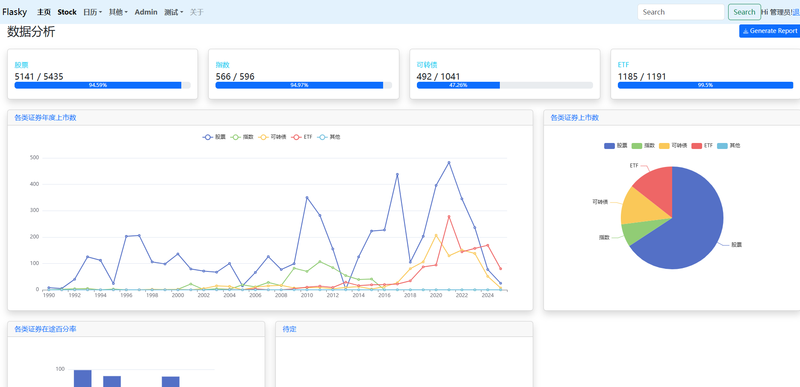
Task: Toggle 可转债 series in line chart legend
Action: [272, 137]
